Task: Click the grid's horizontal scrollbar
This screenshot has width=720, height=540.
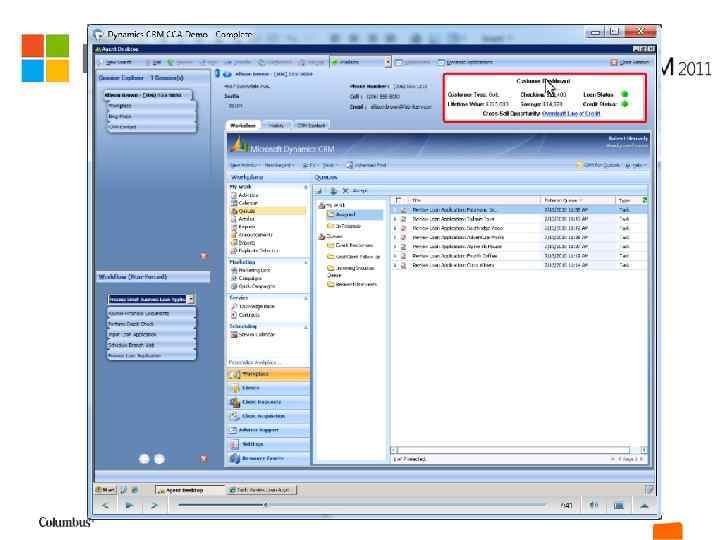Action: (x=519, y=450)
